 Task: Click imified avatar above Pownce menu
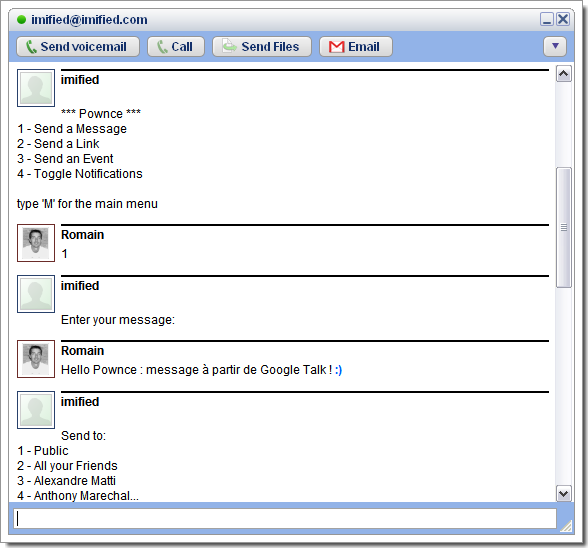[x=36, y=88]
